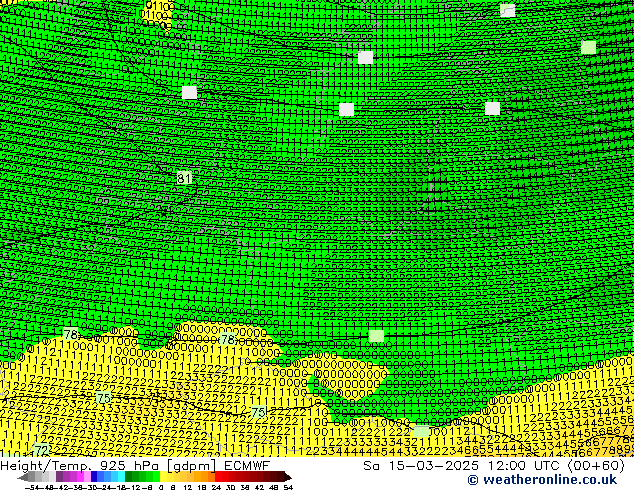Click the "81" height contour label
The image size is (634, 490).
tap(184, 177)
